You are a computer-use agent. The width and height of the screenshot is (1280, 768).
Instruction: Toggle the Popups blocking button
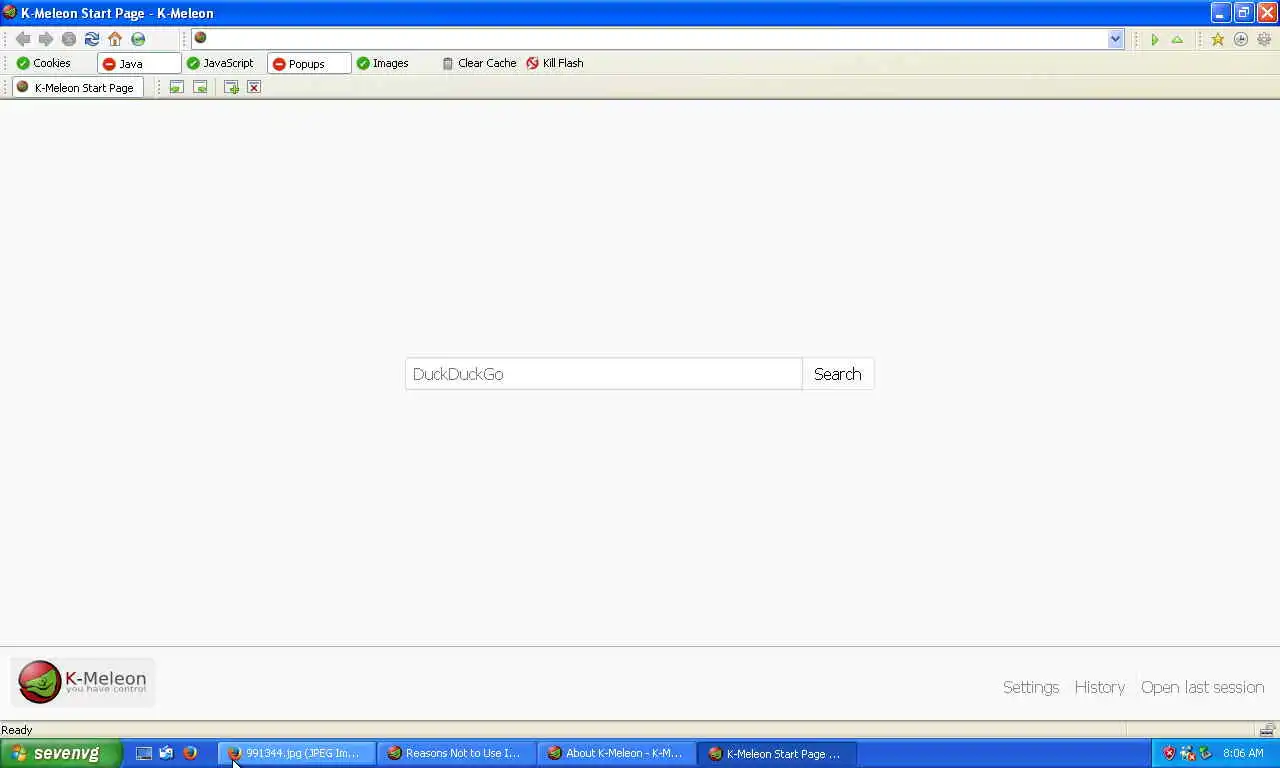tap(309, 63)
